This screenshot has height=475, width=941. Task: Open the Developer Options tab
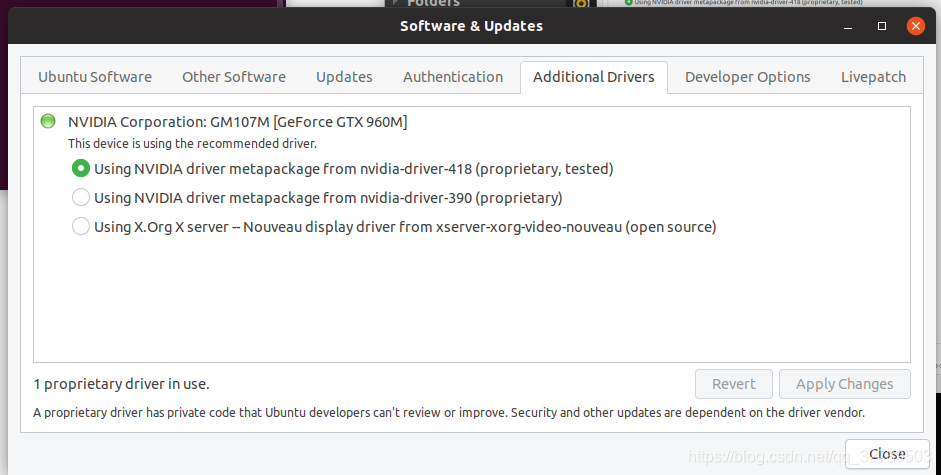coord(748,77)
